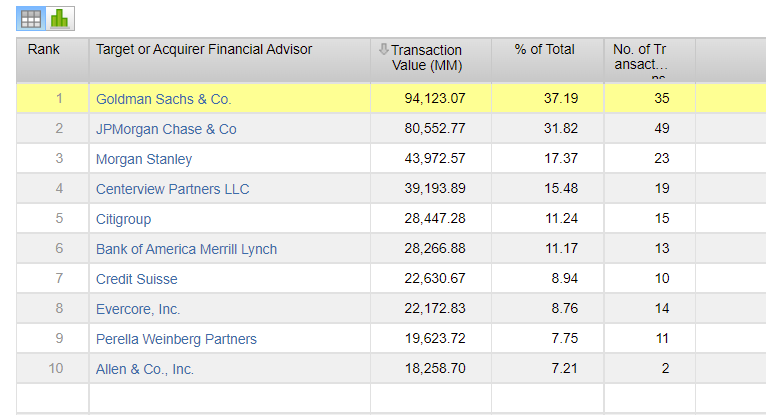Switch to bar chart view icon
Image resolution: width=766 pixels, height=415 pixels.
[x=60, y=18]
